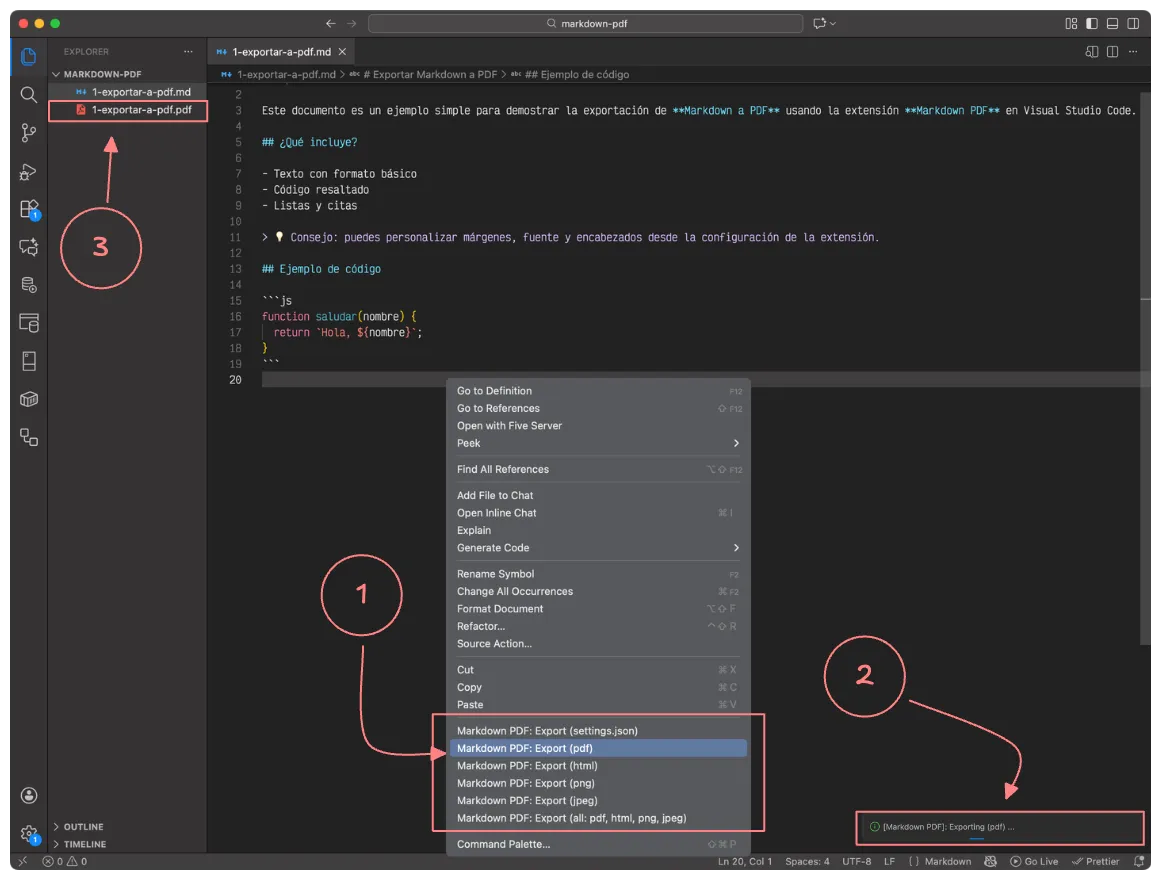Open the Accounts icon in activity bar
The width and height of the screenshot is (1161, 880).
pos(29,795)
